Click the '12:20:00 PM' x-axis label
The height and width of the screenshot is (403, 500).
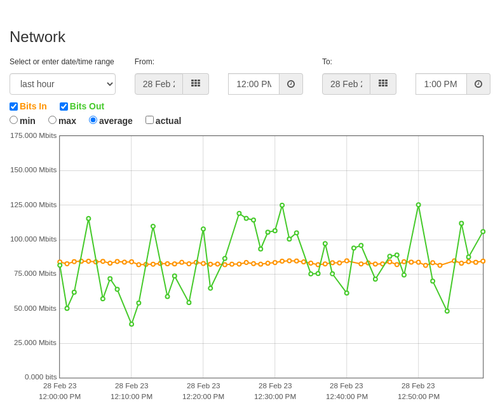tap(203, 397)
